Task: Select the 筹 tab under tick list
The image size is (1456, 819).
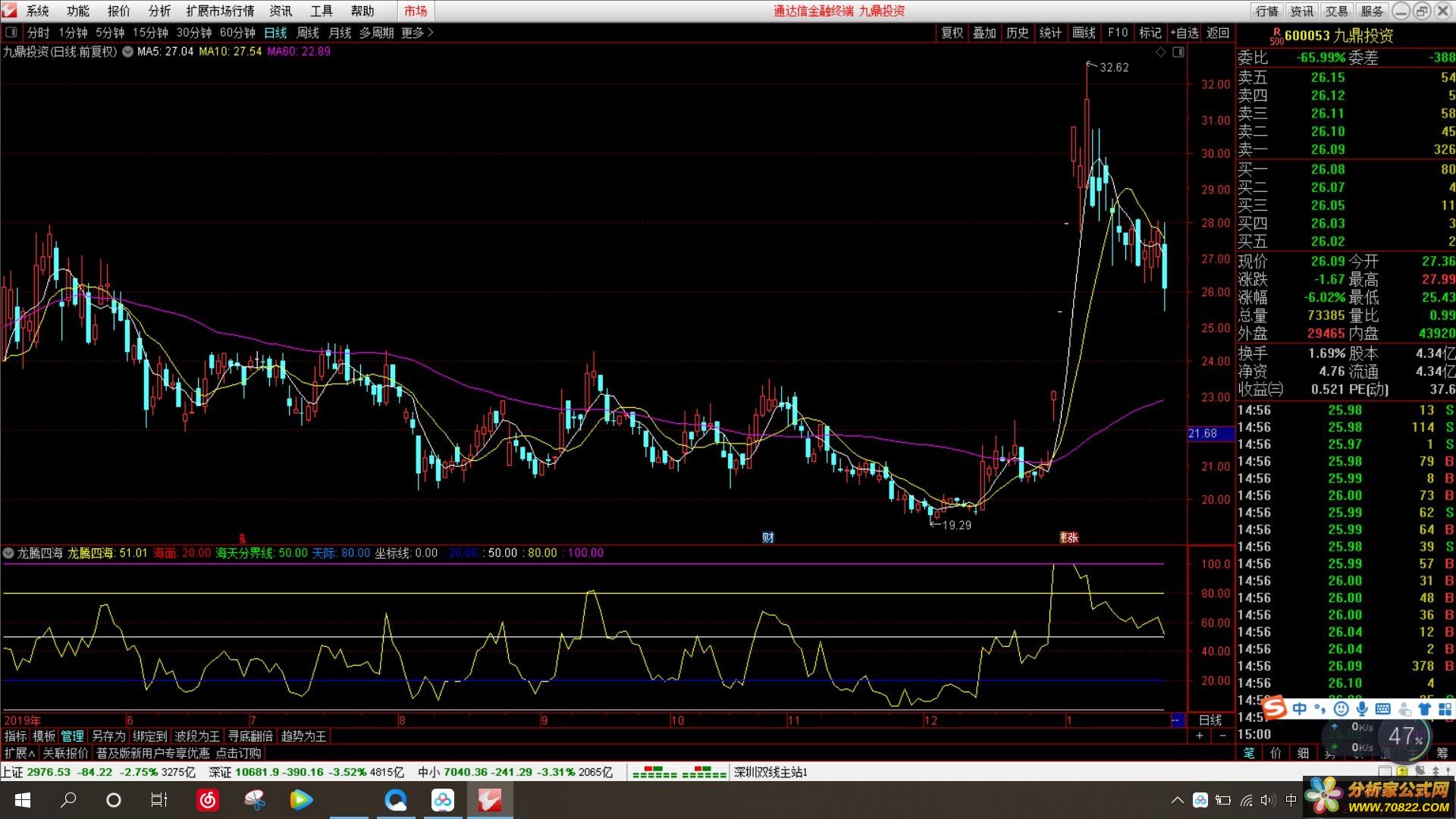Action: coord(1442,753)
